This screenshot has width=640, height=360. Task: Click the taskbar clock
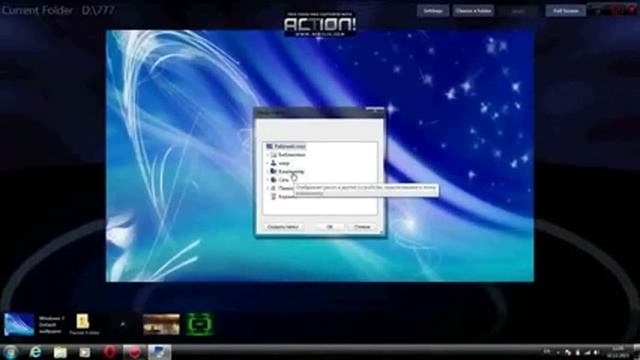[618, 352]
